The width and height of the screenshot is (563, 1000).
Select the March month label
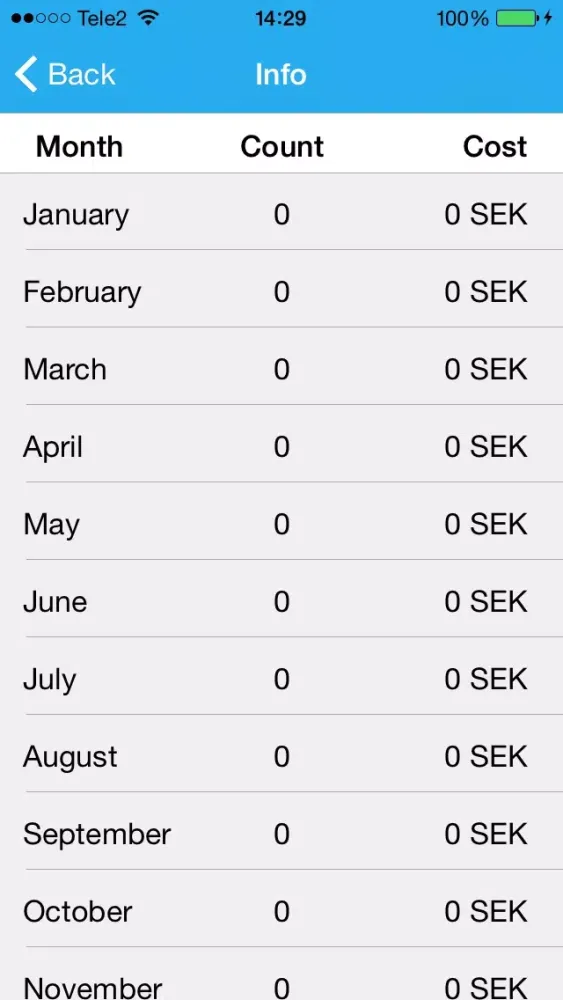point(64,369)
